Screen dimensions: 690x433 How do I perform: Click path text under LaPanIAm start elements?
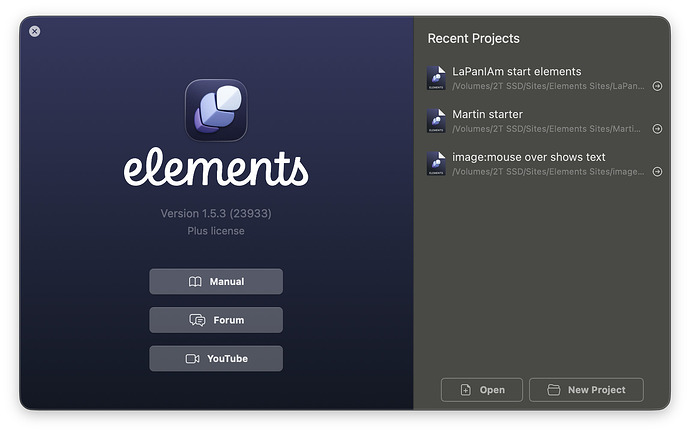[548, 86]
